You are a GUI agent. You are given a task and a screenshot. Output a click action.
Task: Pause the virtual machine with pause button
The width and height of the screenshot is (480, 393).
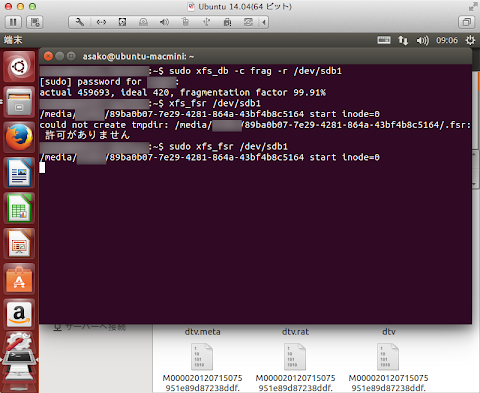pyautogui.click(x=13, y=22)
